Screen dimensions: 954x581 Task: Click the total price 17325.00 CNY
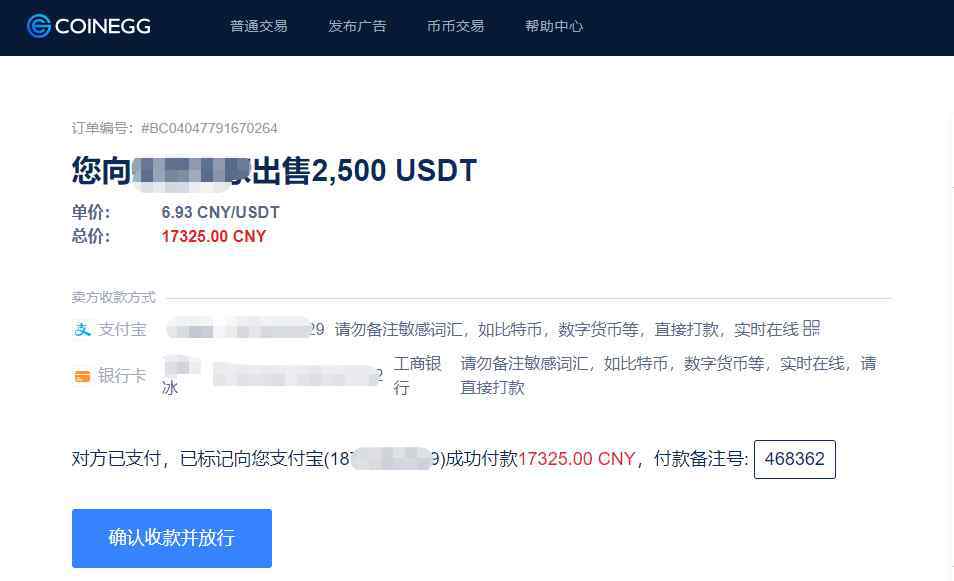pyautogui.click(x=214, y=236)
